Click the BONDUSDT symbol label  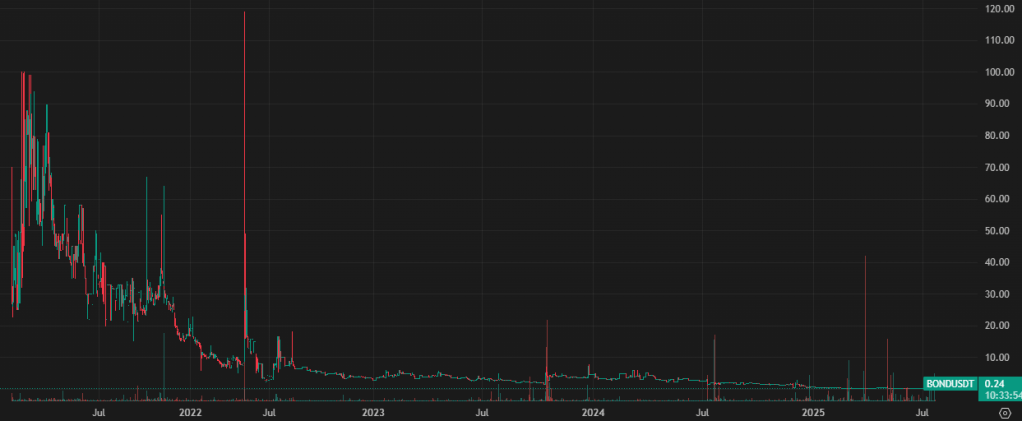(951, 383)
